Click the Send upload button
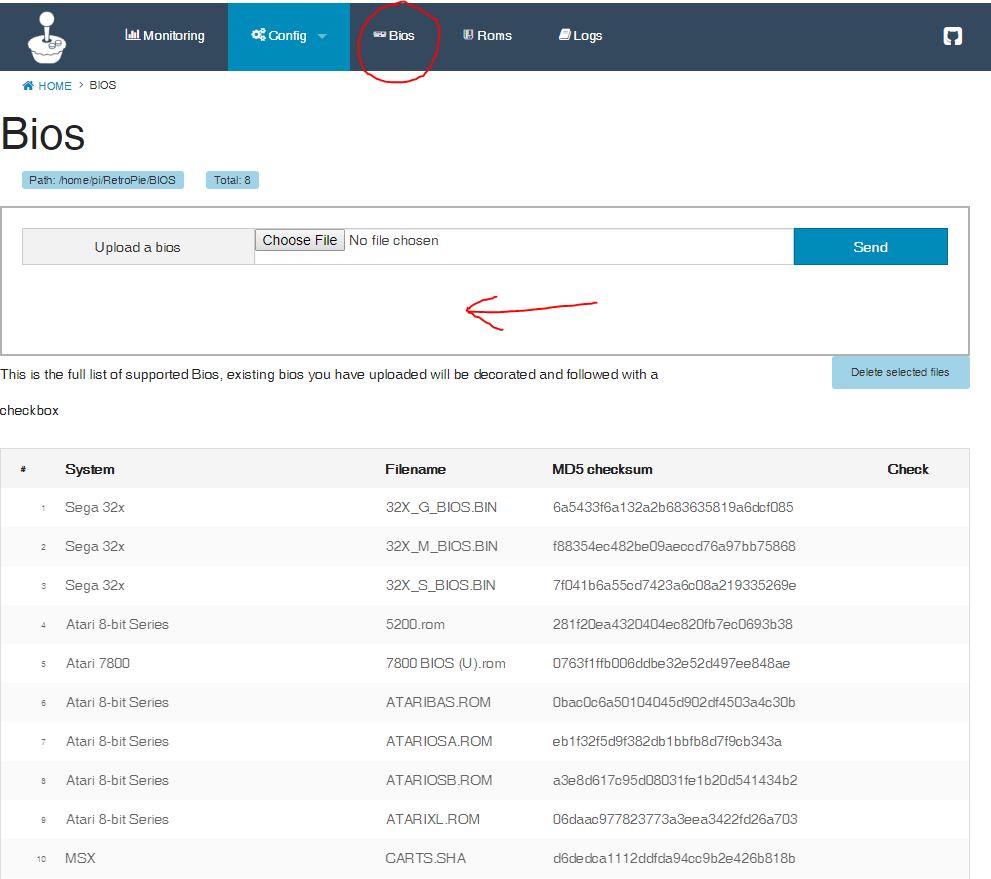 (870, 247)
